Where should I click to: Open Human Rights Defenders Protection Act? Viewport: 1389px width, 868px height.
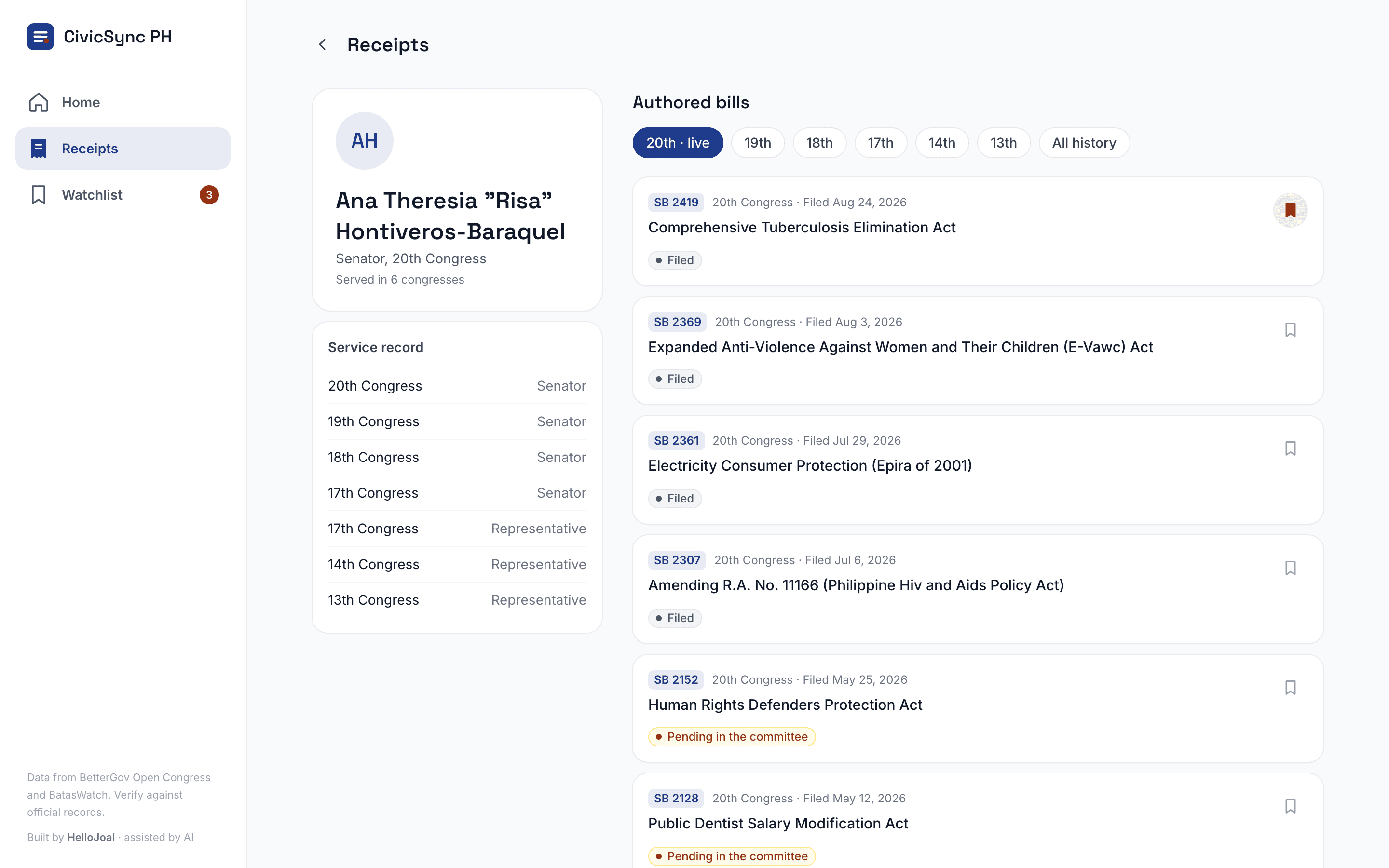tap(785, 705)
